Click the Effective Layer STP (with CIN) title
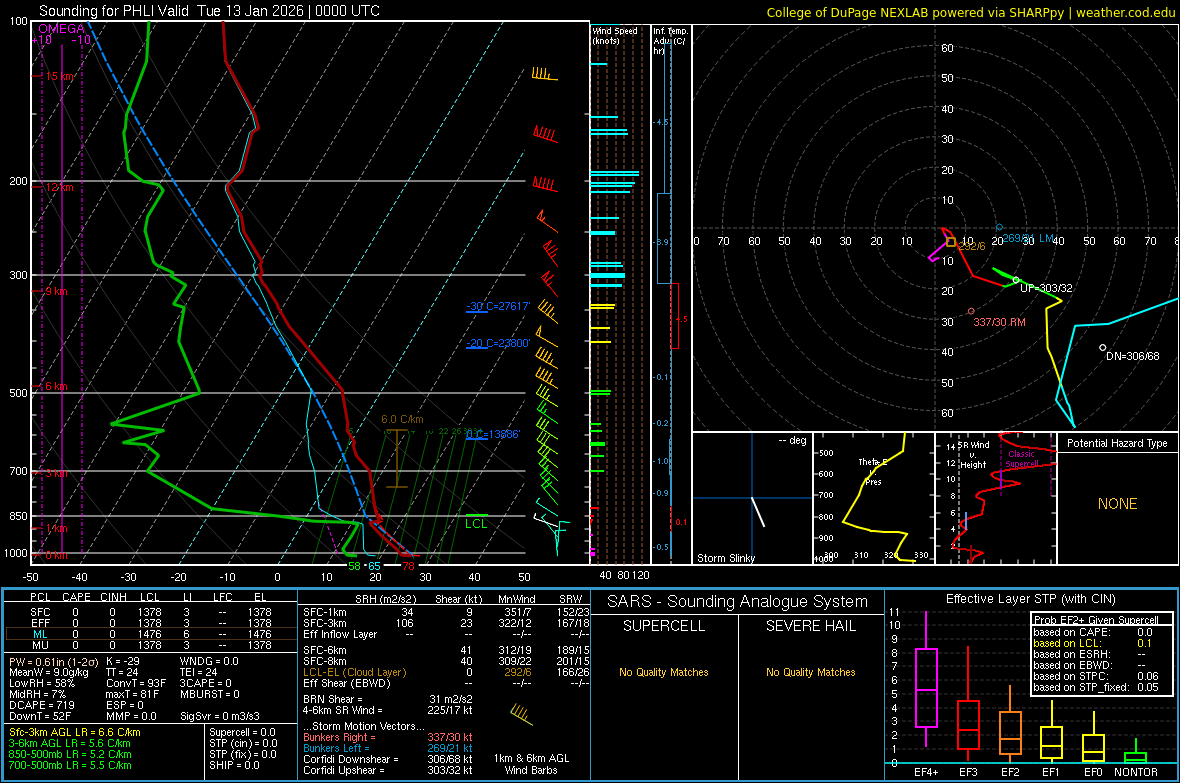The width and height of the screenshot is (1180, 783). 1030,599
